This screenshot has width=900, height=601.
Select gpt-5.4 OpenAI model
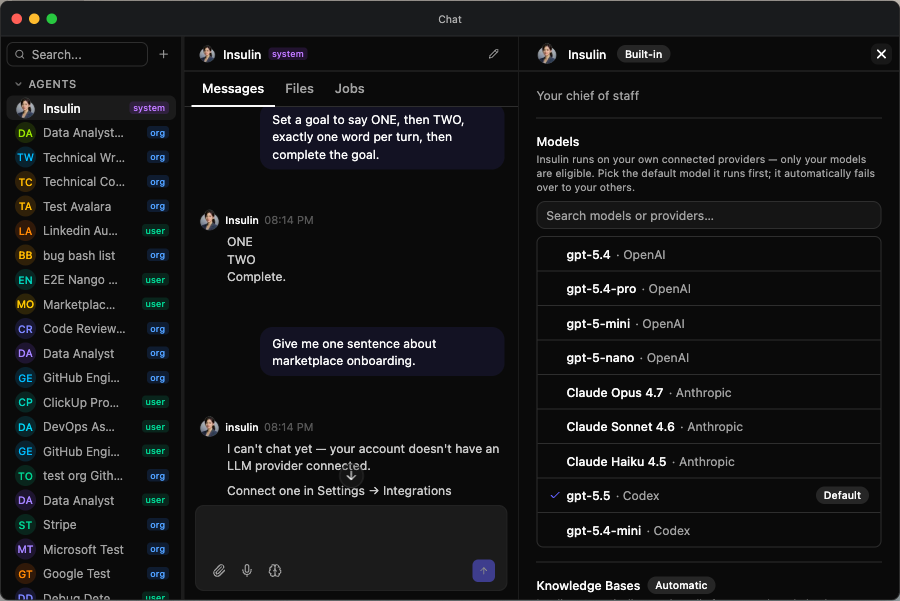[708, 254]
